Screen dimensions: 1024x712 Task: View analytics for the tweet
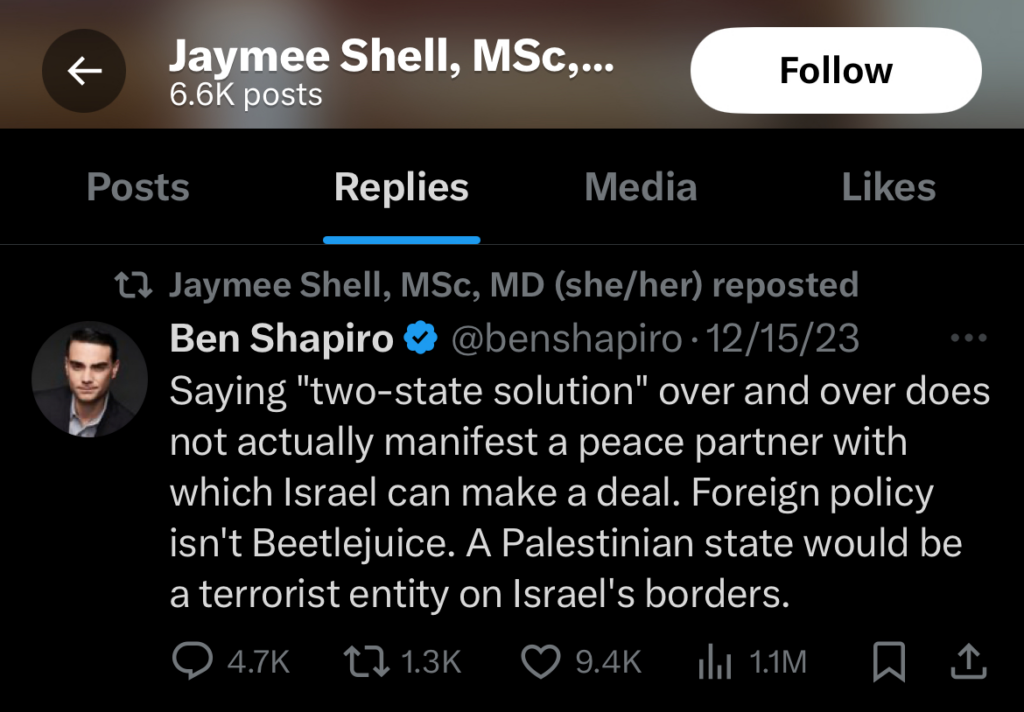pyautogui.click(x=716, y=660)
